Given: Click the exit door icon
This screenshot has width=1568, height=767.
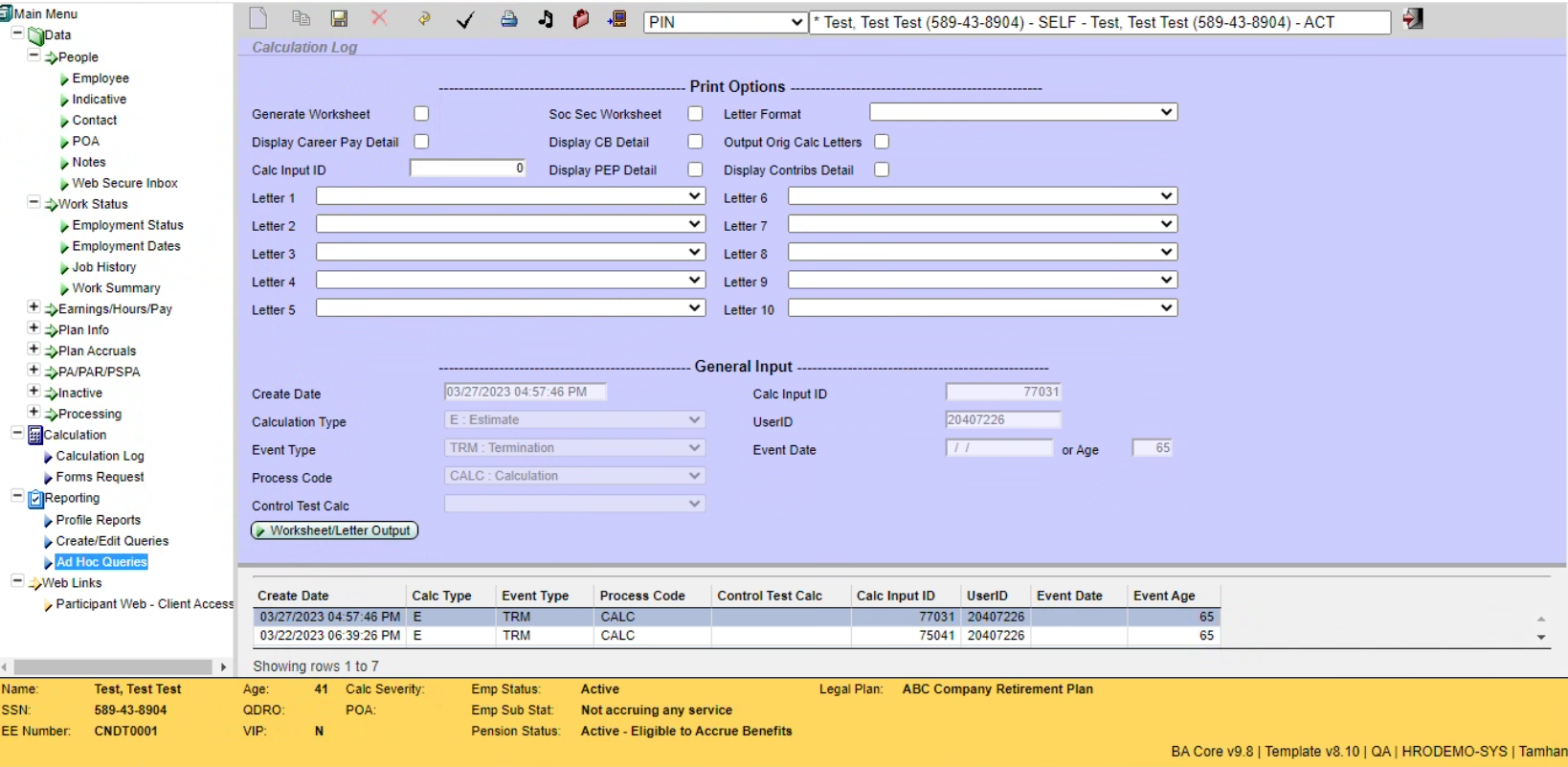Looking at the screenshot, I should pos(1413,19).
